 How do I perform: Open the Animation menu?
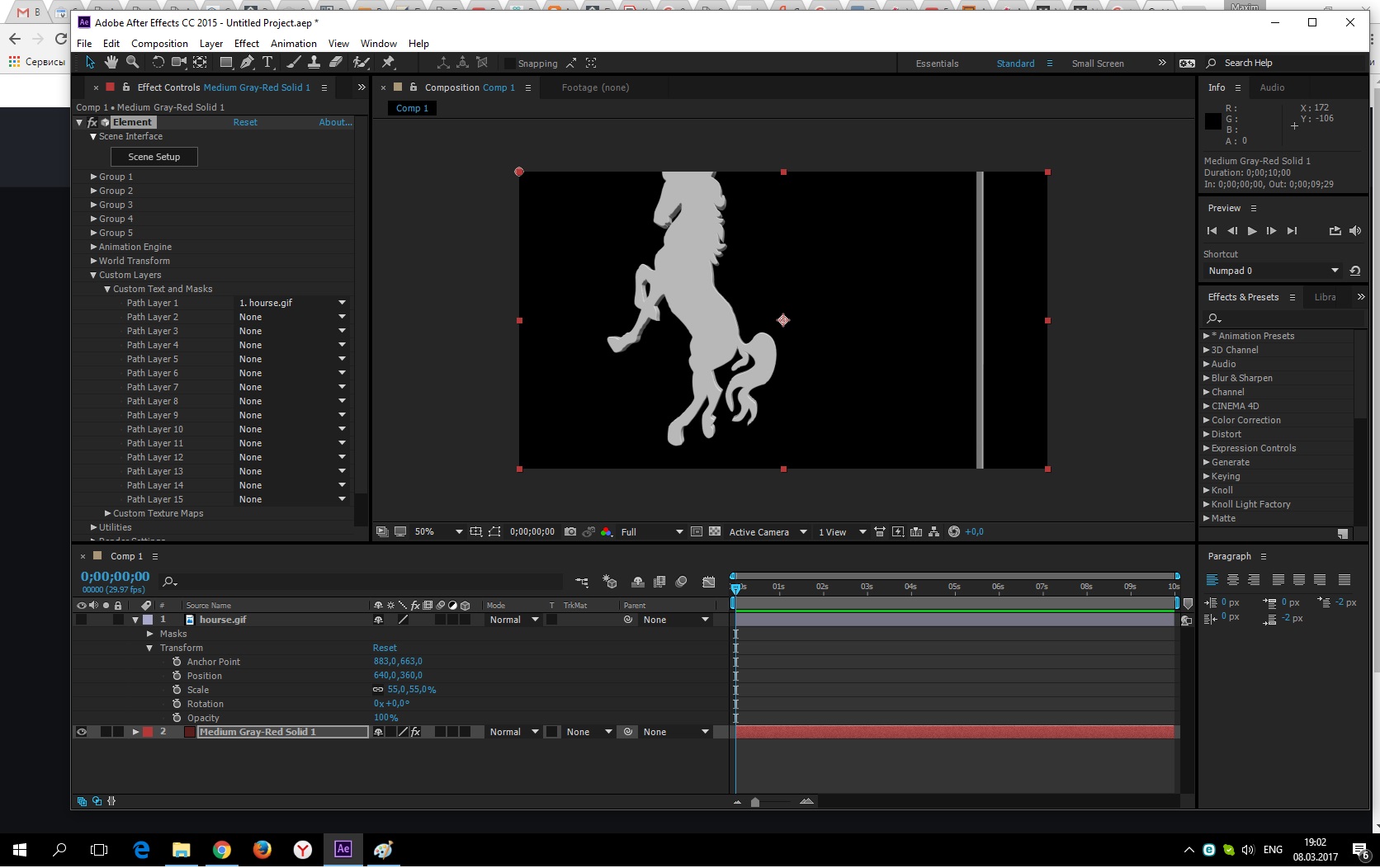(x=294, y=44)
